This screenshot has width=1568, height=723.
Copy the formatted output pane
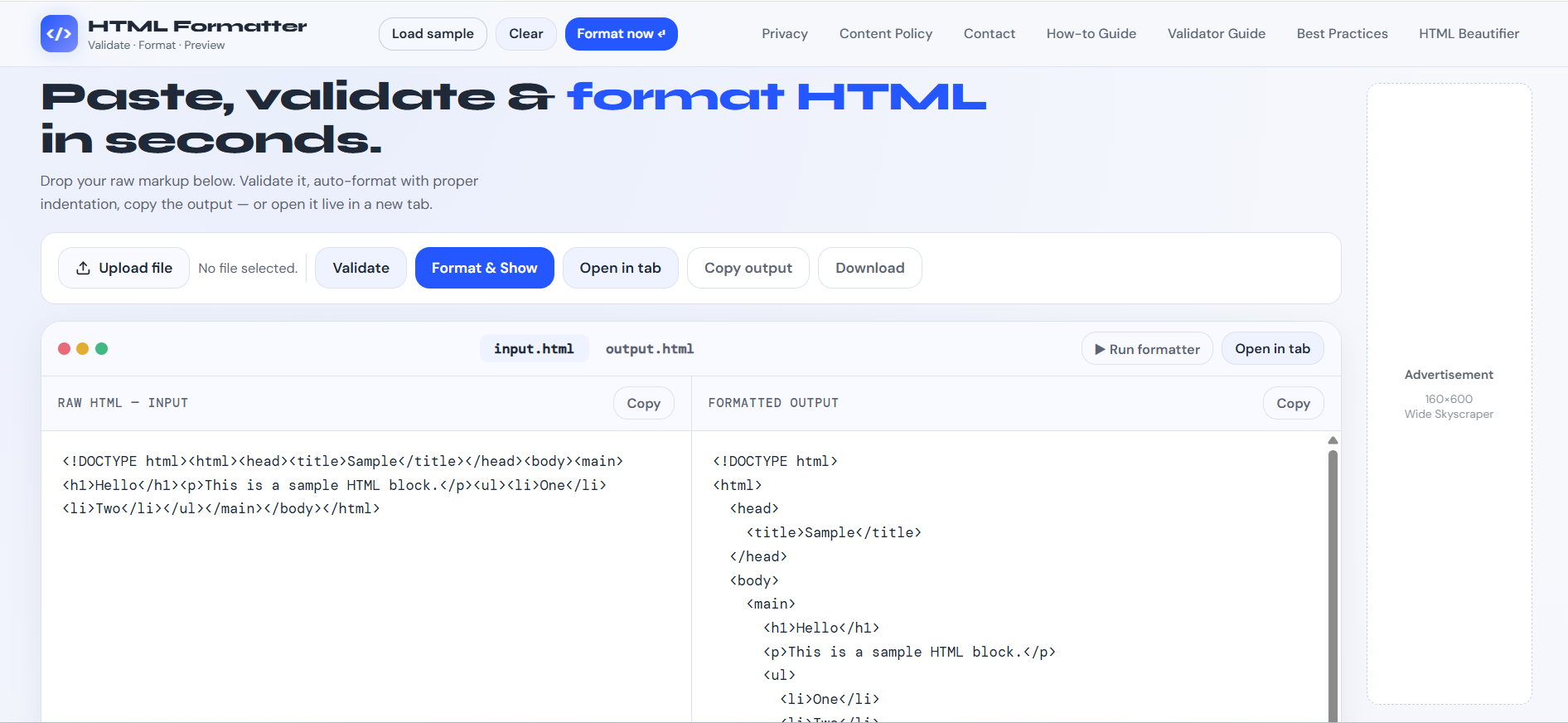pyautogui.click(x=1294, y=403)
